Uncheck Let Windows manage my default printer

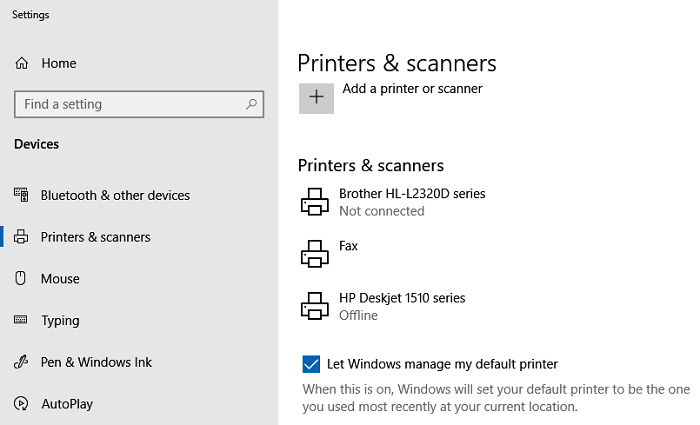[311, 364]
